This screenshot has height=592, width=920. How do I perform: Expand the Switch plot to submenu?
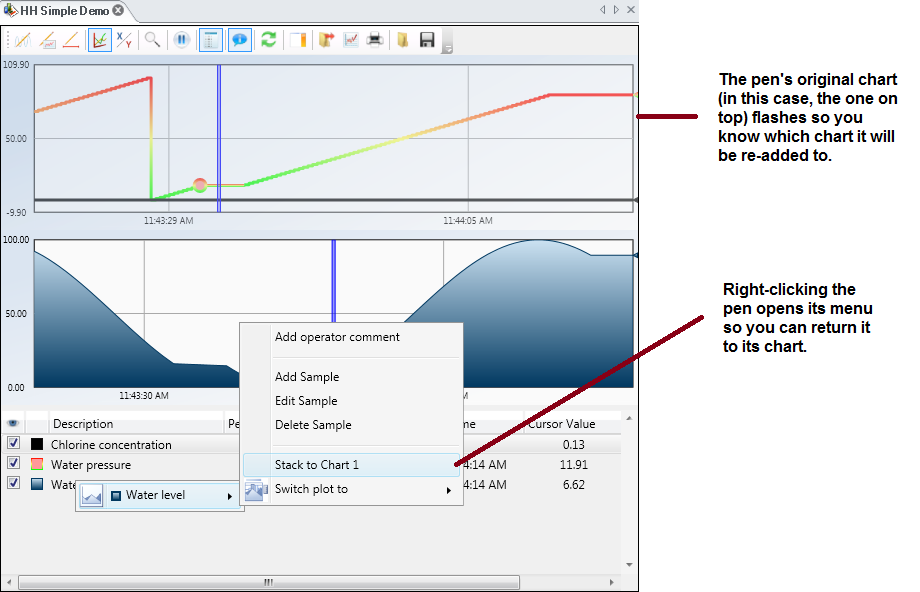click(448, 490)
